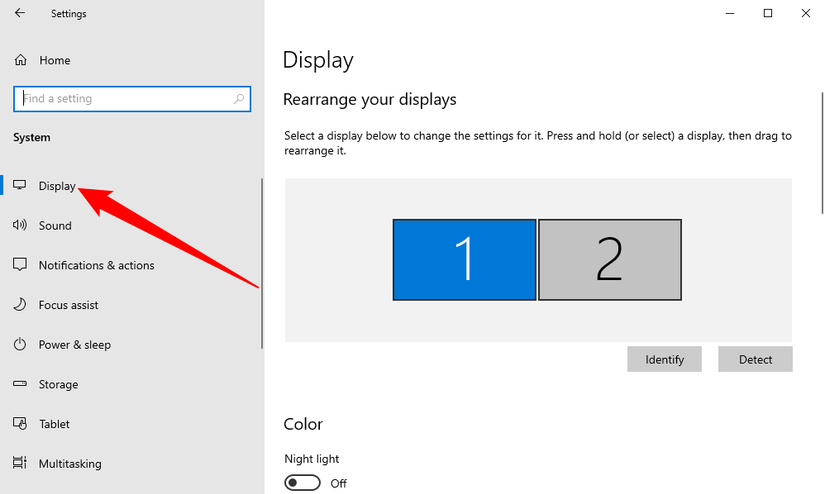Toggle the Night light switch

(x=303, y=482)
